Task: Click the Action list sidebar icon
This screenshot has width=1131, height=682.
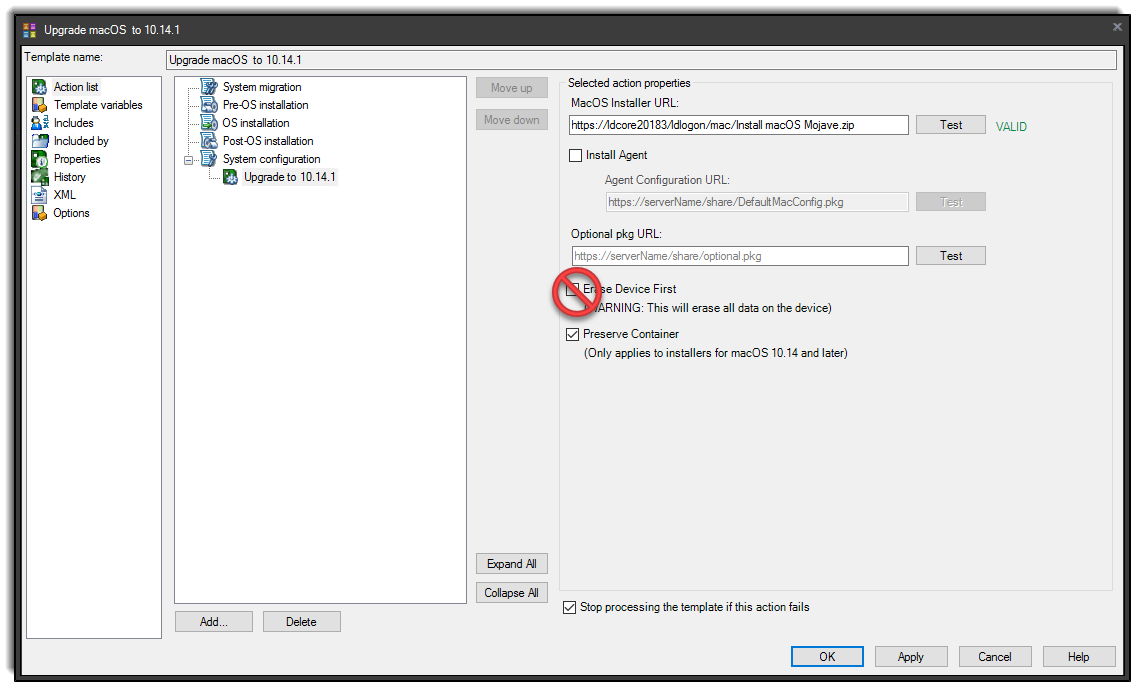Action: (x=40, y=87)
